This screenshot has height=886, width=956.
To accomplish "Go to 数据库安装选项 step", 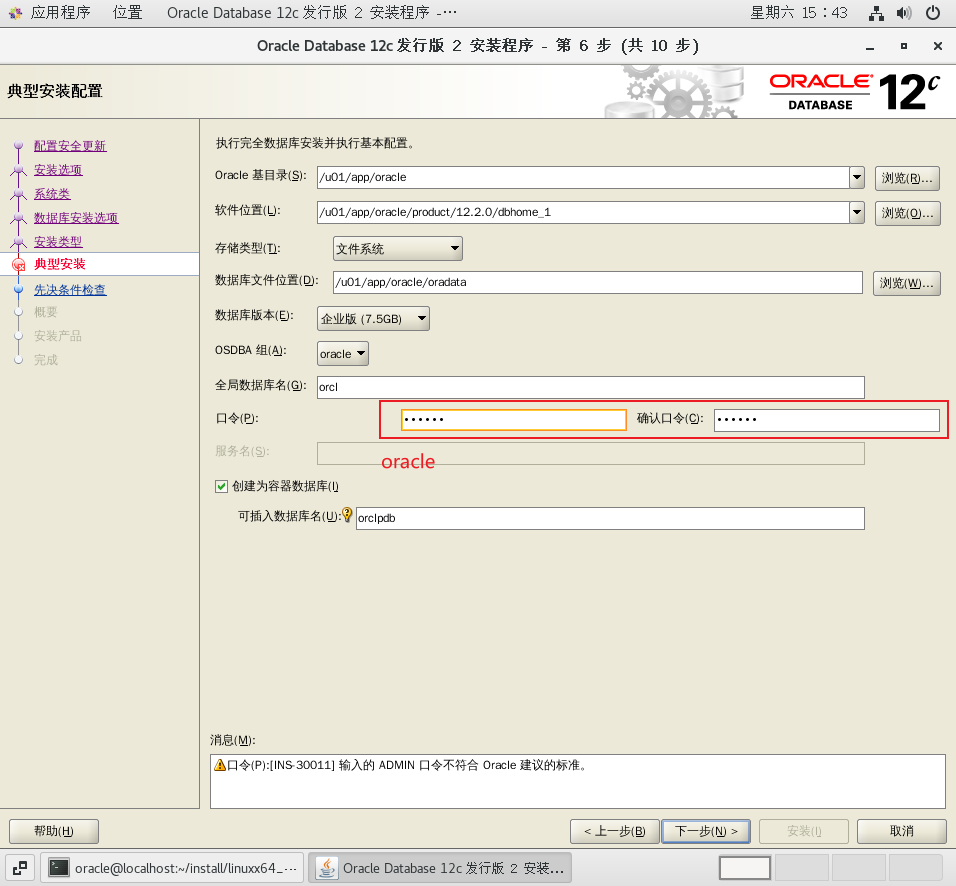I will point(76,218).
